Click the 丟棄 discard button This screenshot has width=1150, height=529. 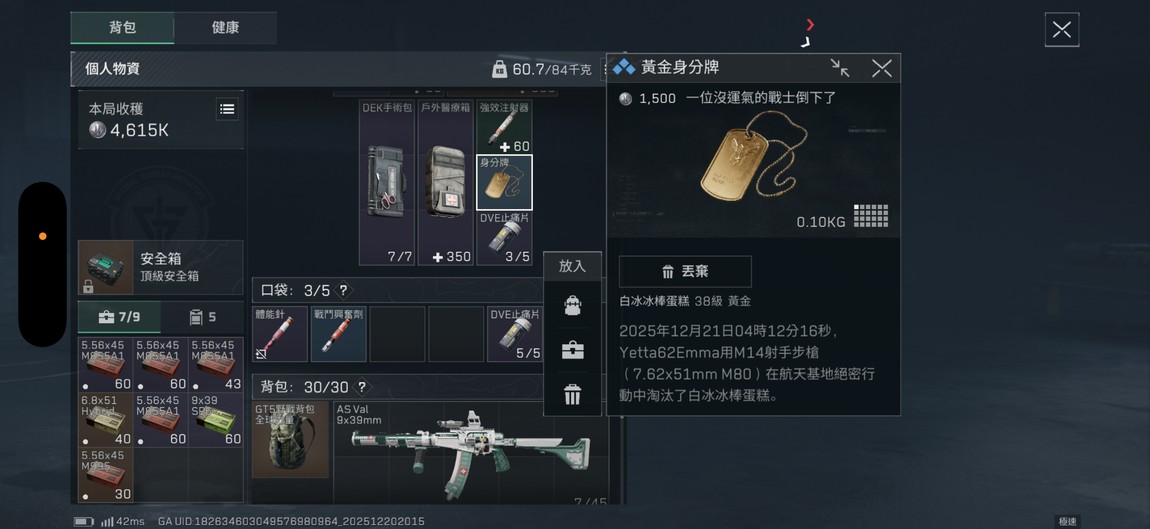click(685, 271)
